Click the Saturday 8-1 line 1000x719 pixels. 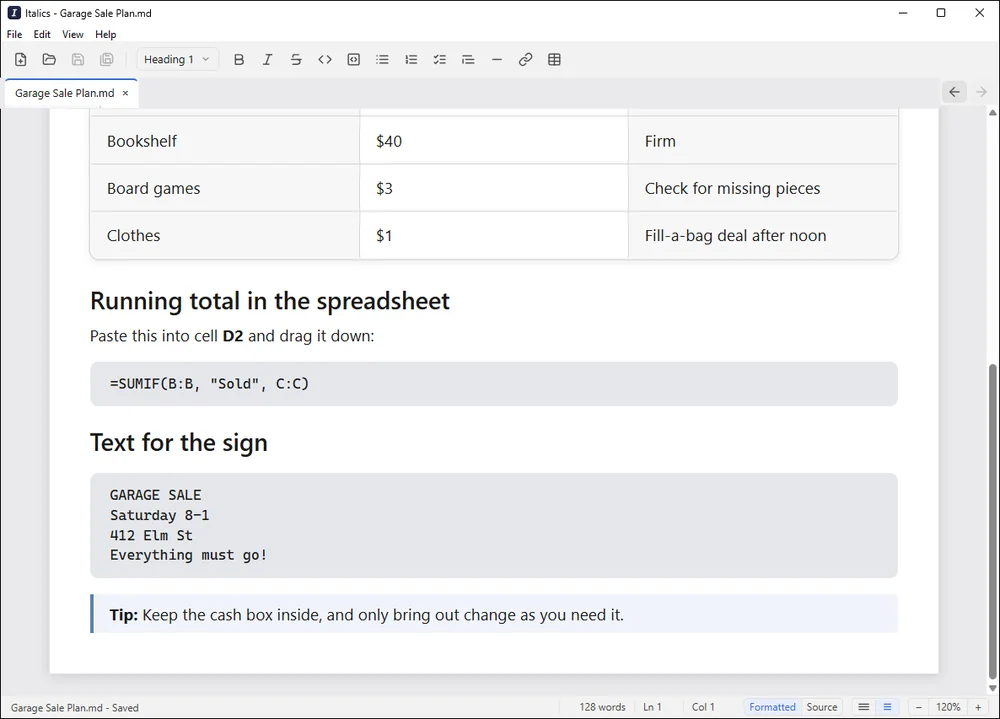click(x=159, y=515)
